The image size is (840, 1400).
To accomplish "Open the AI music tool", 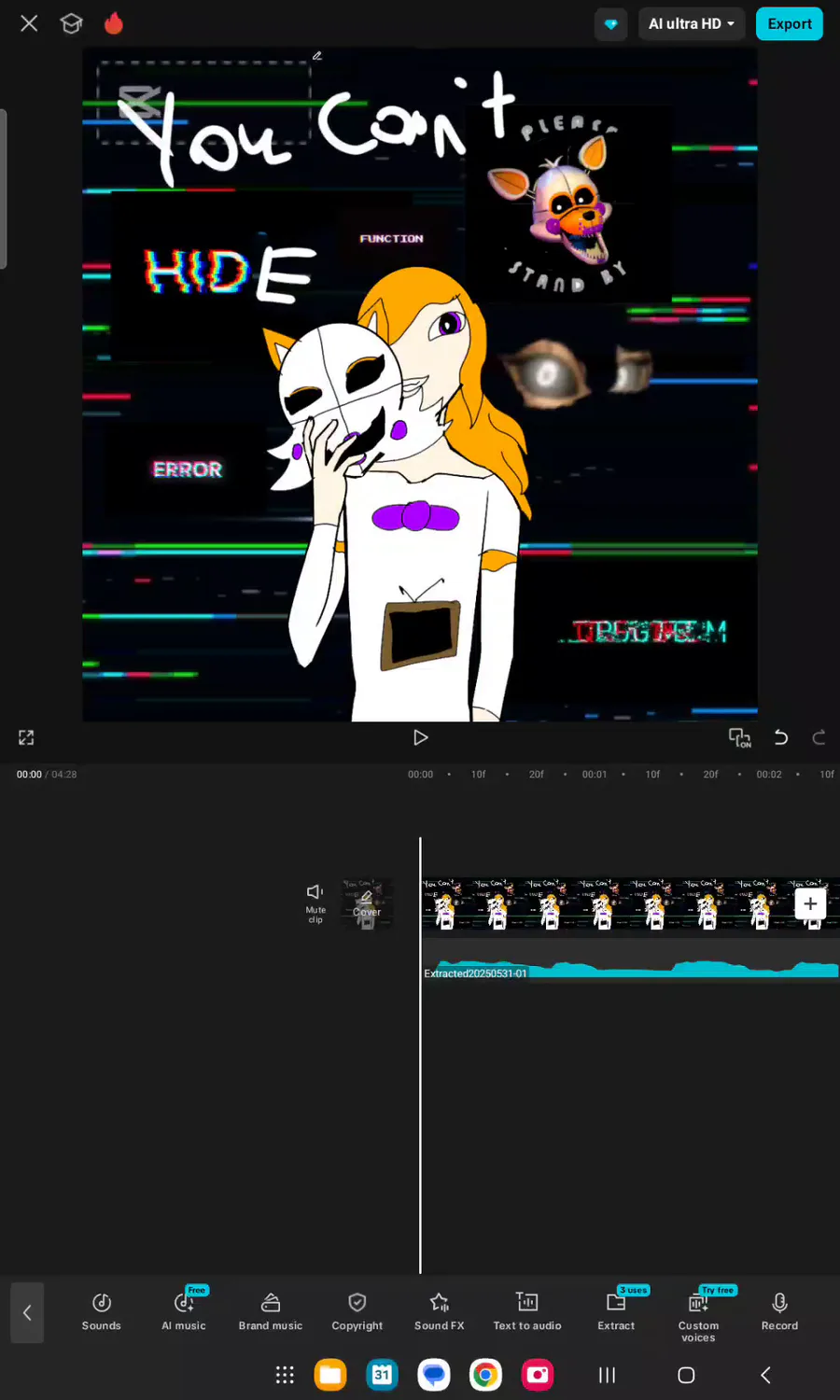I will [x=184, y=1311].
